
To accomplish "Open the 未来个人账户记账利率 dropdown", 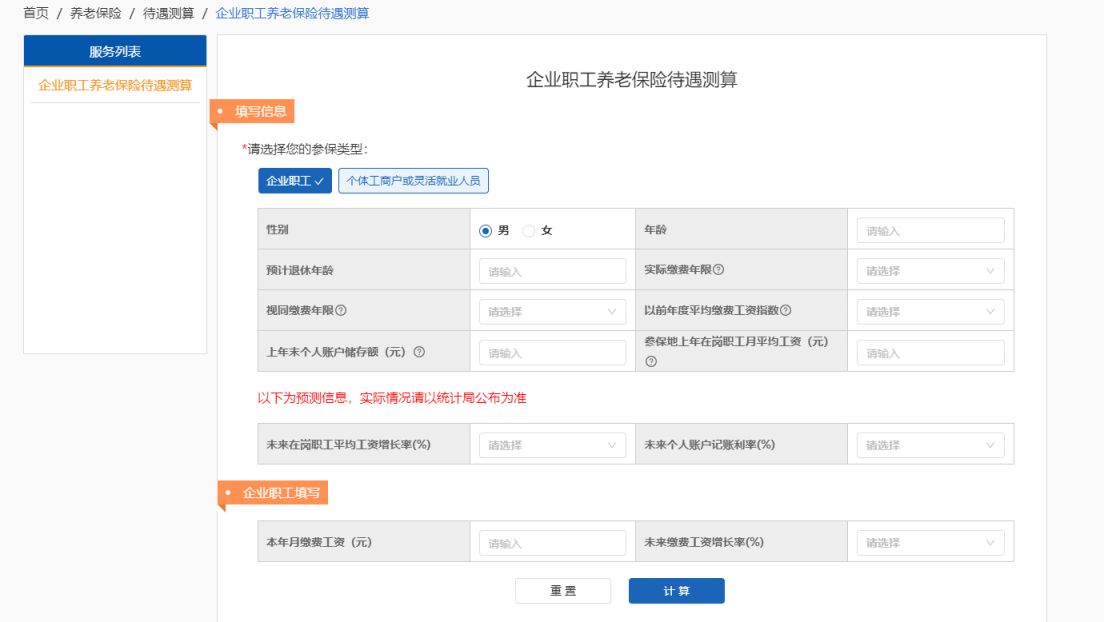I will pos(928,444).
